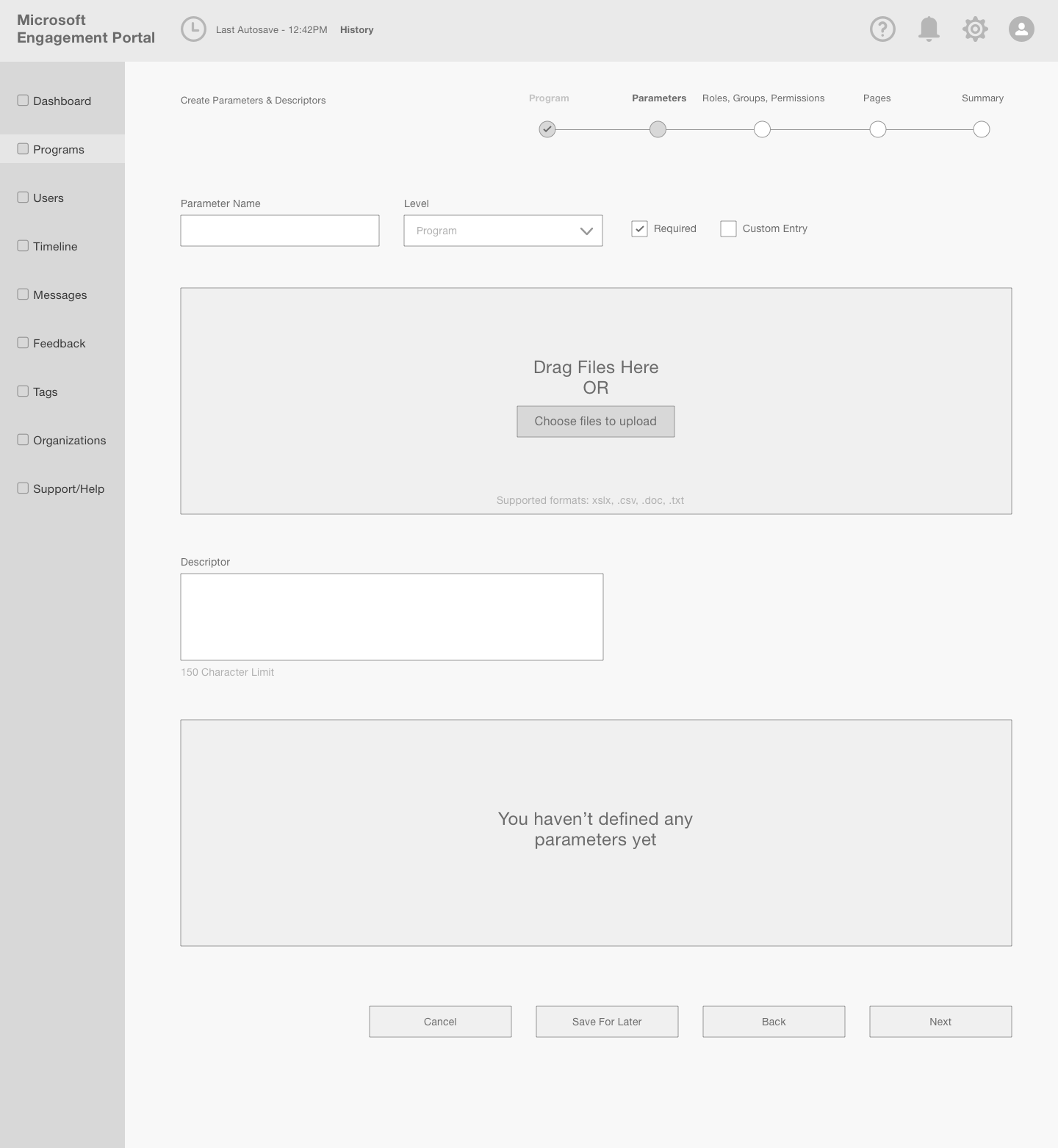This screenshot has width=1058, height=1148.
Task: Click the Pages step label
Action: point(877,98)
